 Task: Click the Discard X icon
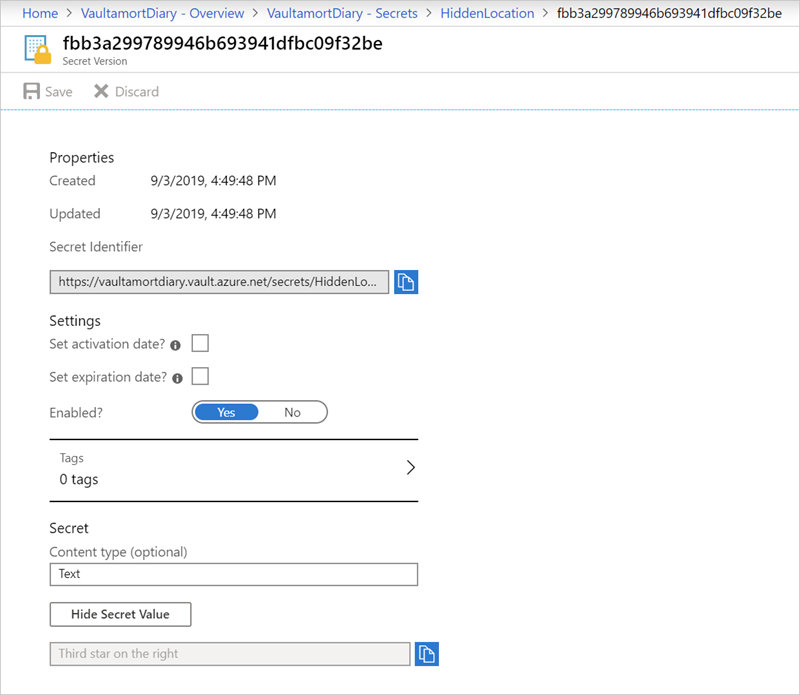click(101, 91)
